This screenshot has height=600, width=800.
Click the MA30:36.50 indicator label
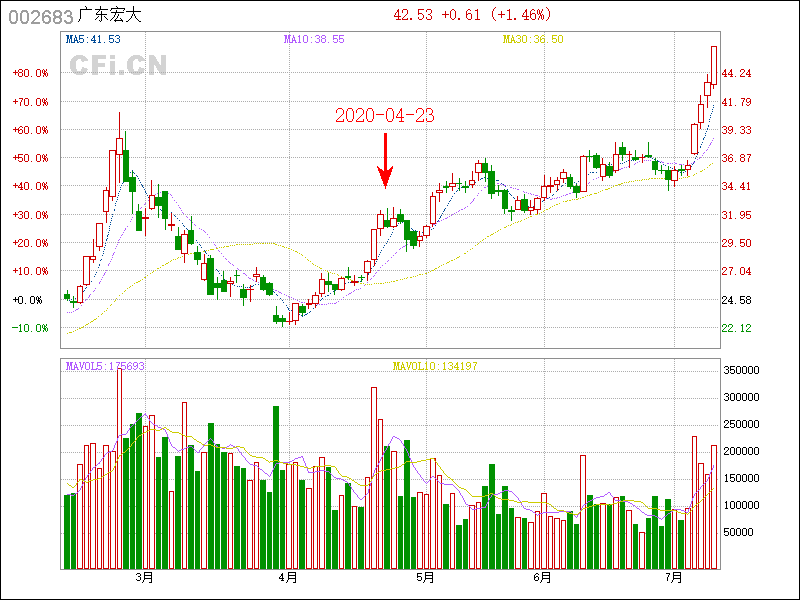533,39
